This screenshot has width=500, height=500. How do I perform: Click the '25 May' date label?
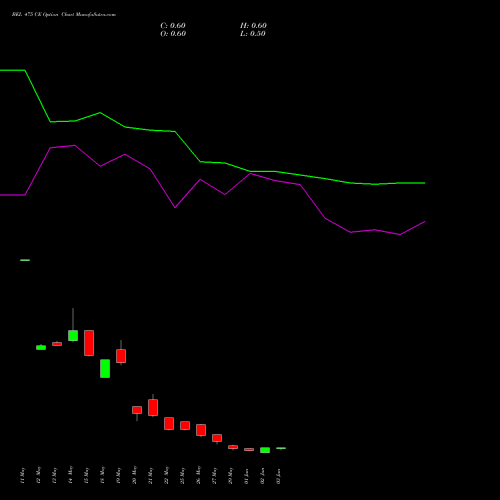click(182, 475)
